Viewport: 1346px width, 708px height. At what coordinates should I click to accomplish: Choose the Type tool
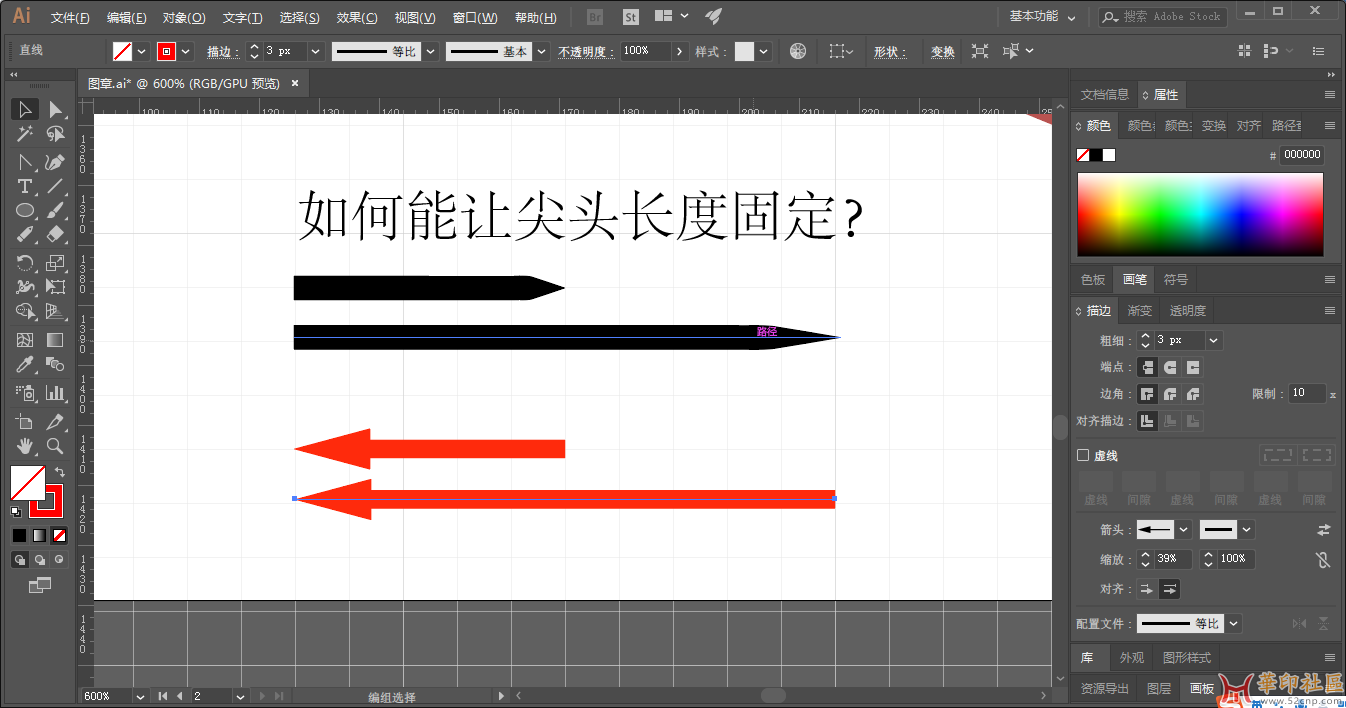coord(26,187)
